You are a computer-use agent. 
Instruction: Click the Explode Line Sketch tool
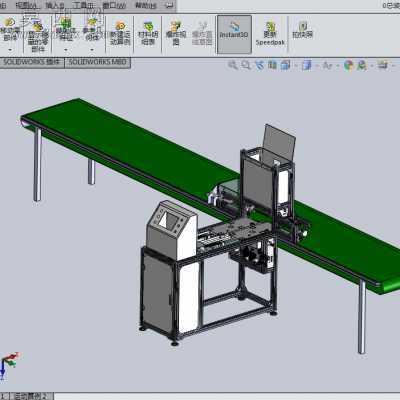coord(202,33)
